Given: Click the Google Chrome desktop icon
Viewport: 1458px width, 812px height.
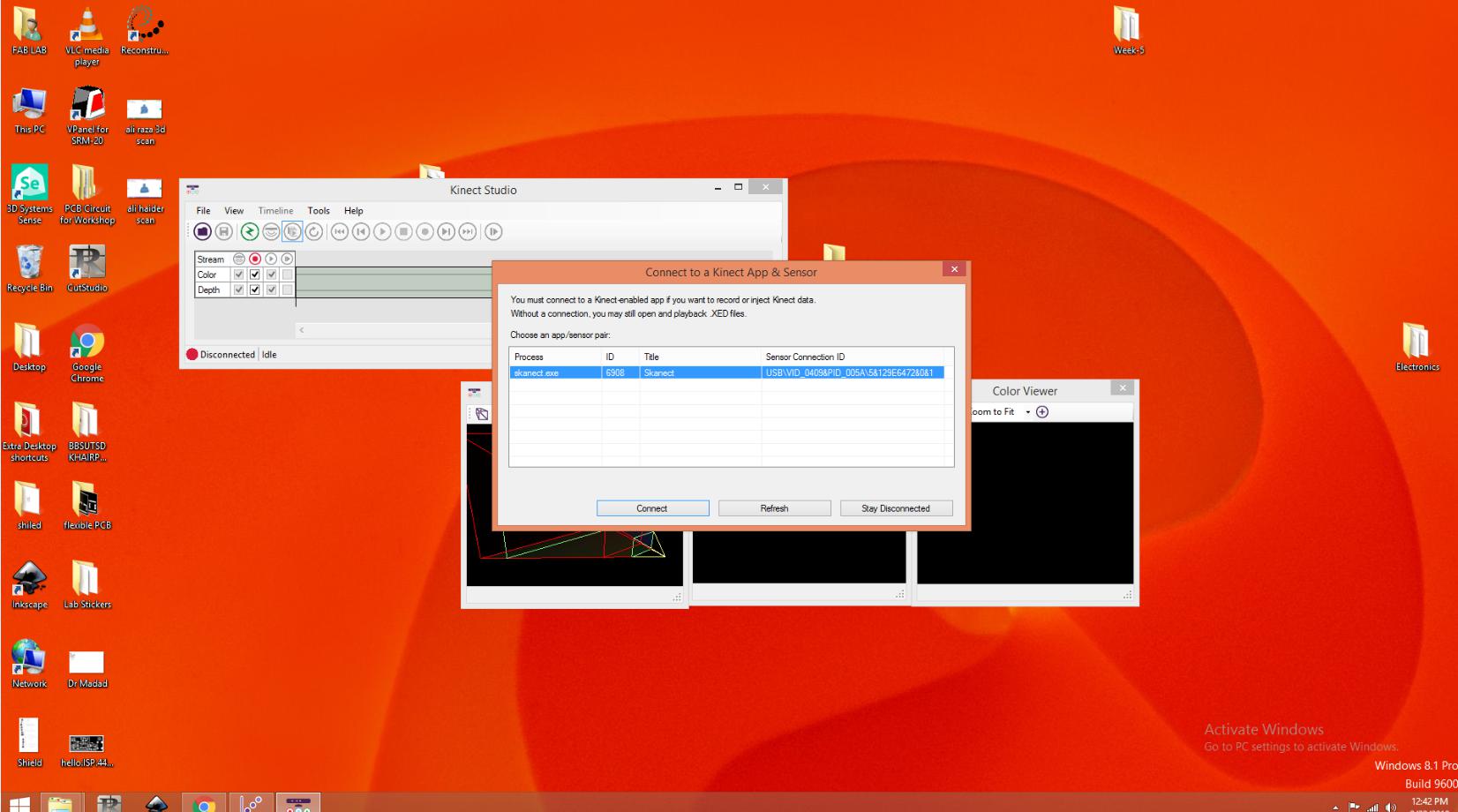Looking at the screenshot, I should (86, 354).
